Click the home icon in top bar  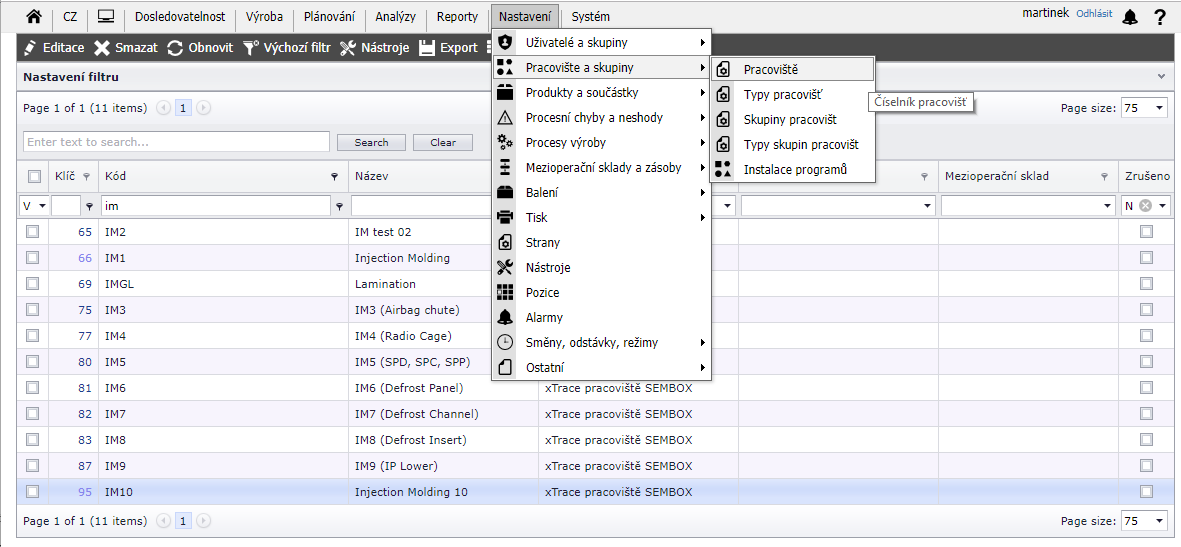[34, 16]
